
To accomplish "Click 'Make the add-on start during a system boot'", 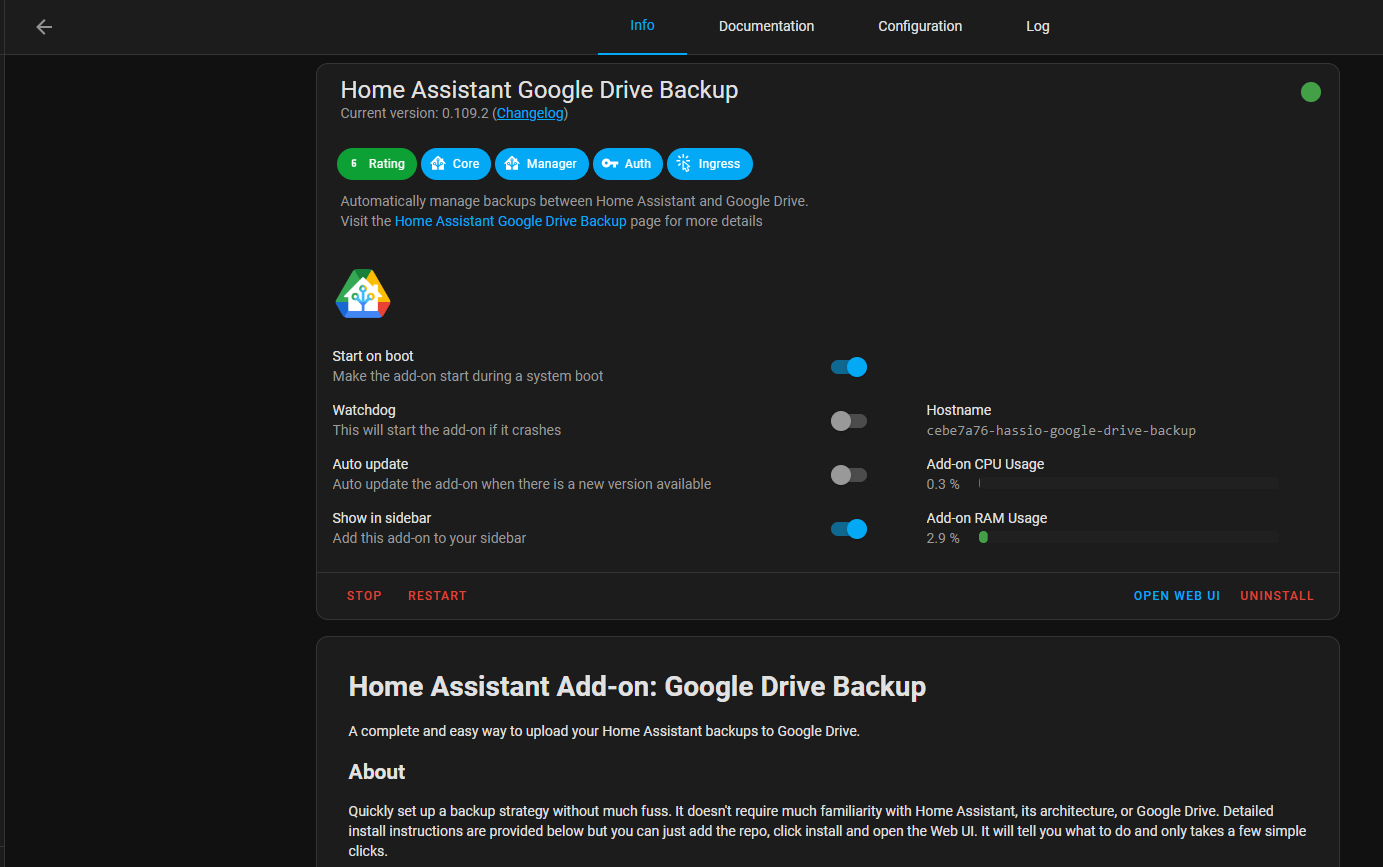I will (468, 376).
